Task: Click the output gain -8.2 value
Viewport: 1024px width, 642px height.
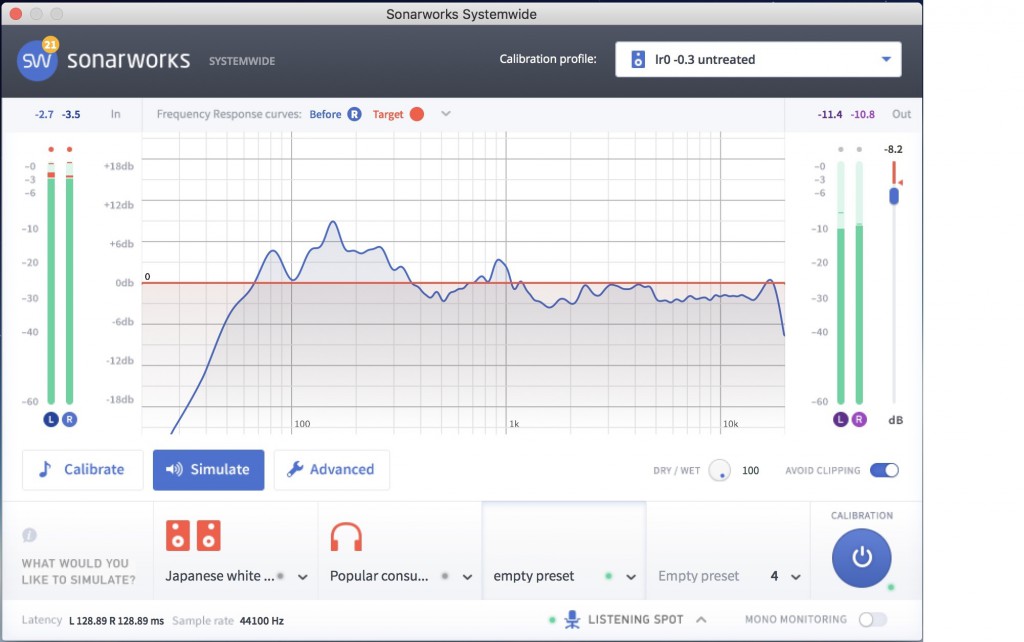Action: pos(893,149)
